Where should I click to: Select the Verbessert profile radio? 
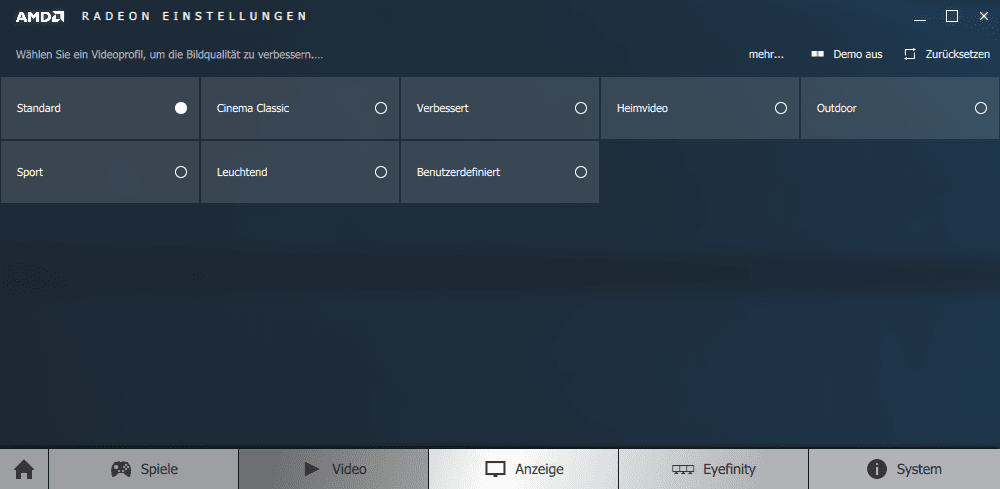click(581, 108)
